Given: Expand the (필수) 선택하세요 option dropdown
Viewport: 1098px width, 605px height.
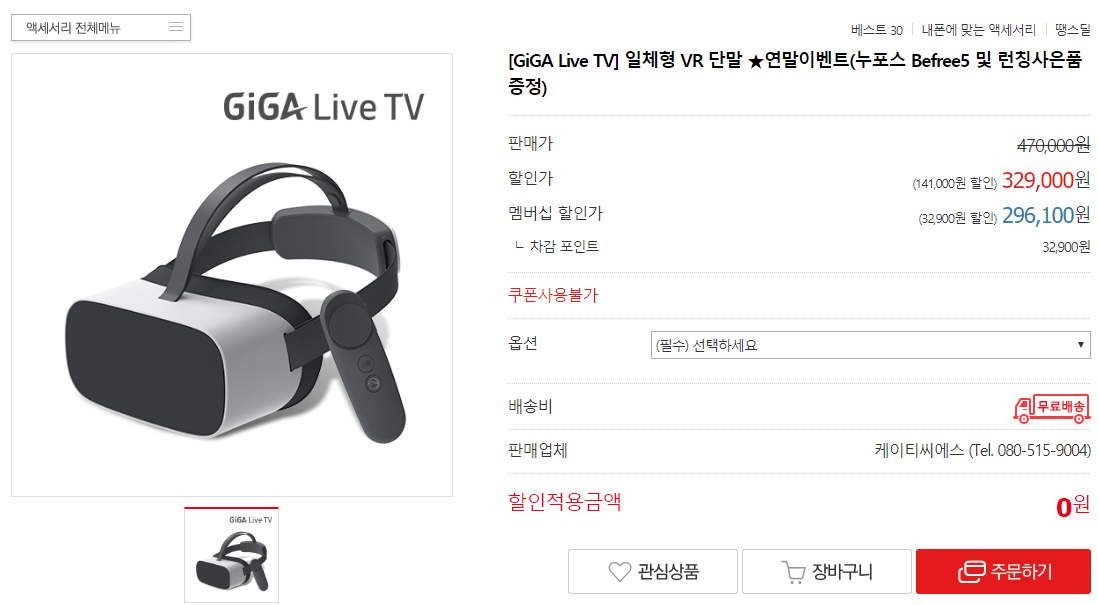Looking at the screenshot, I should pos(870,345).
